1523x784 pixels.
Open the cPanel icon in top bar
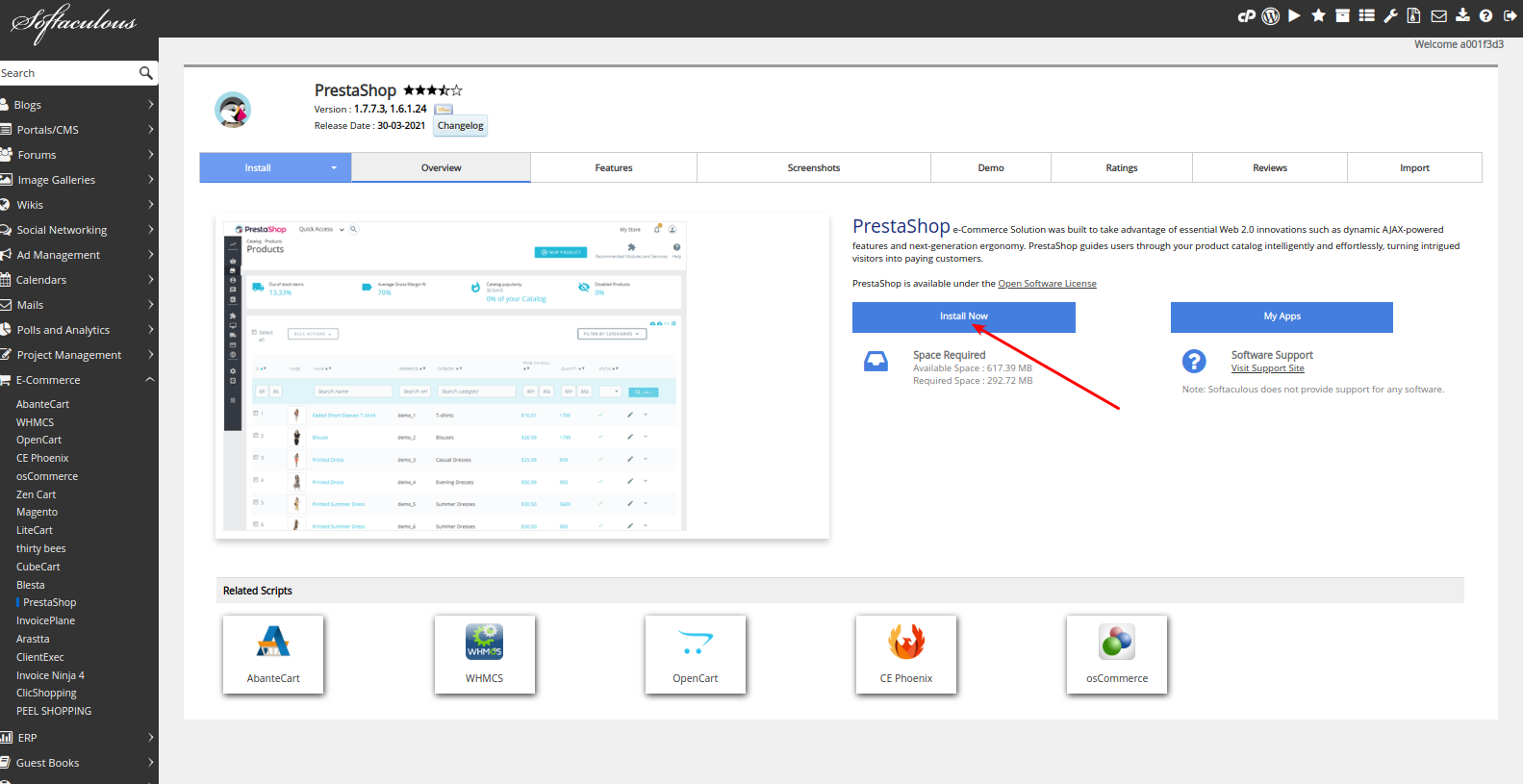pos(1247,15)
